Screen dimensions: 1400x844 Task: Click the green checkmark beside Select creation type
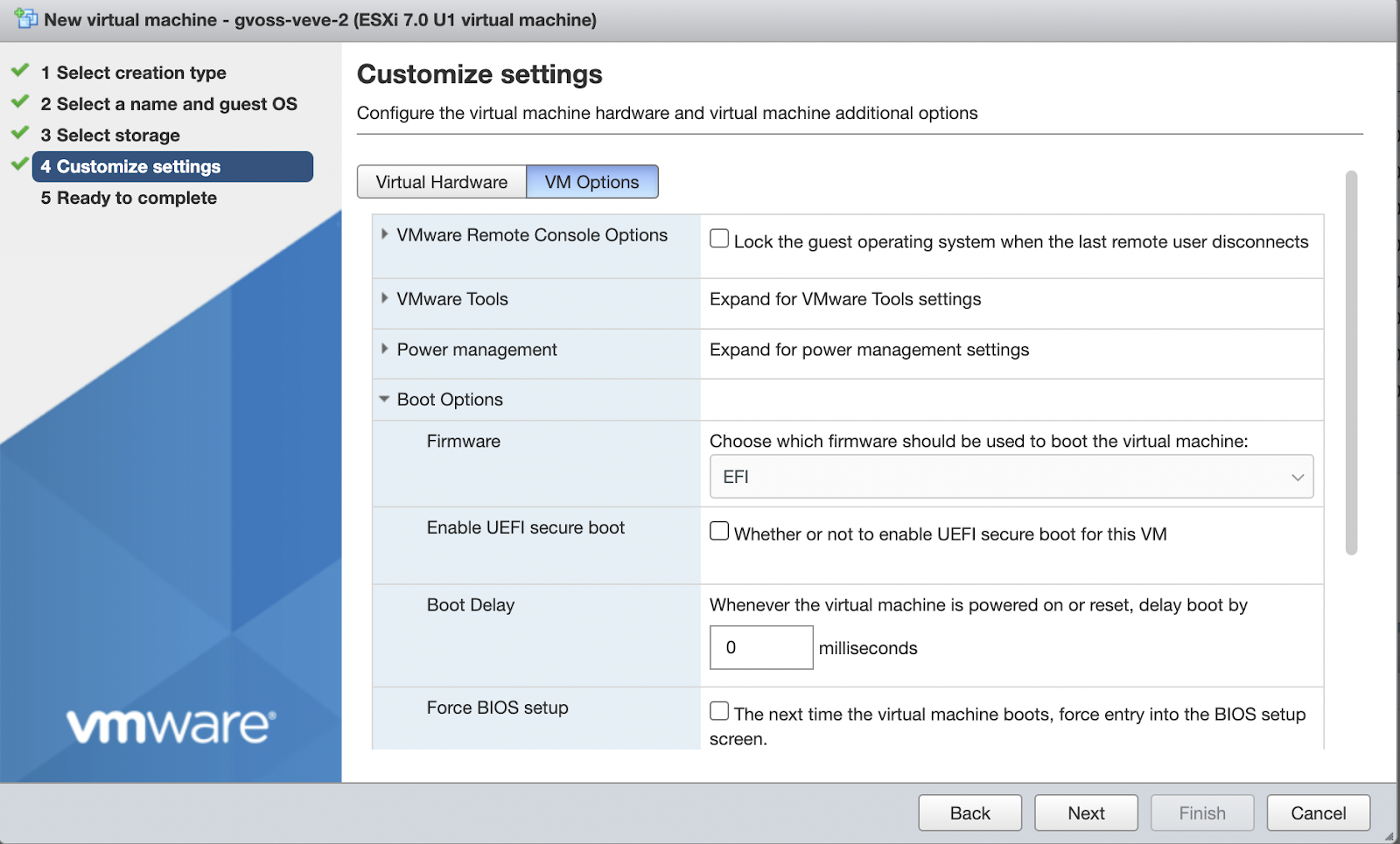19,73
